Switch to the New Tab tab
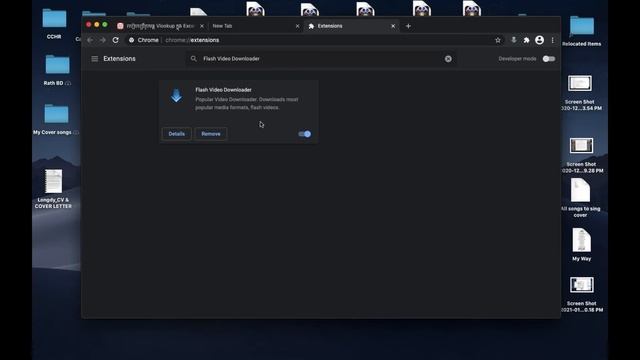The width and height of the screenshot is (640, 360). [252, 26]
